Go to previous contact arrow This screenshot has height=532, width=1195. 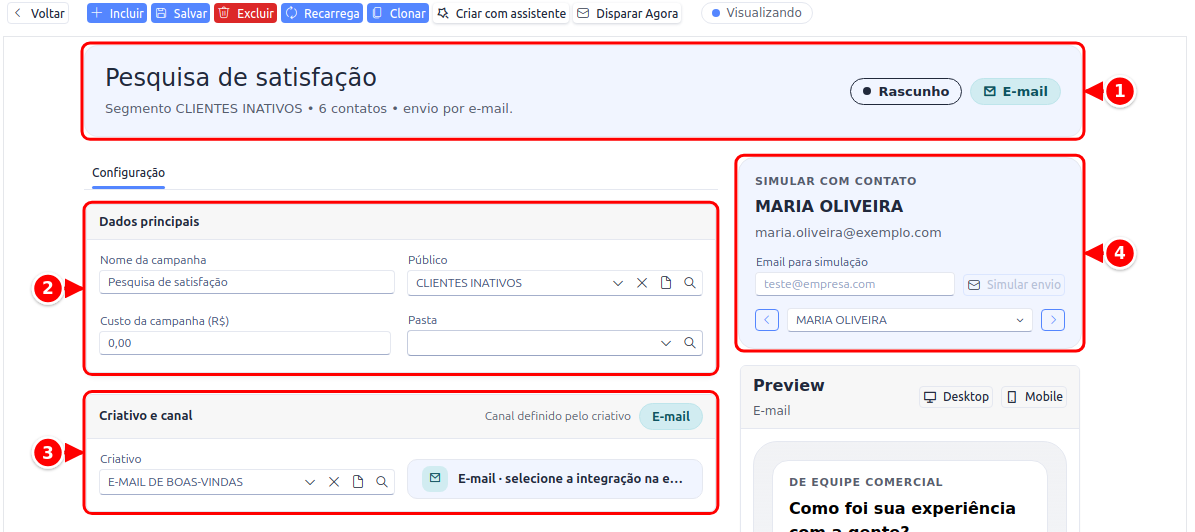coord(767,320)
